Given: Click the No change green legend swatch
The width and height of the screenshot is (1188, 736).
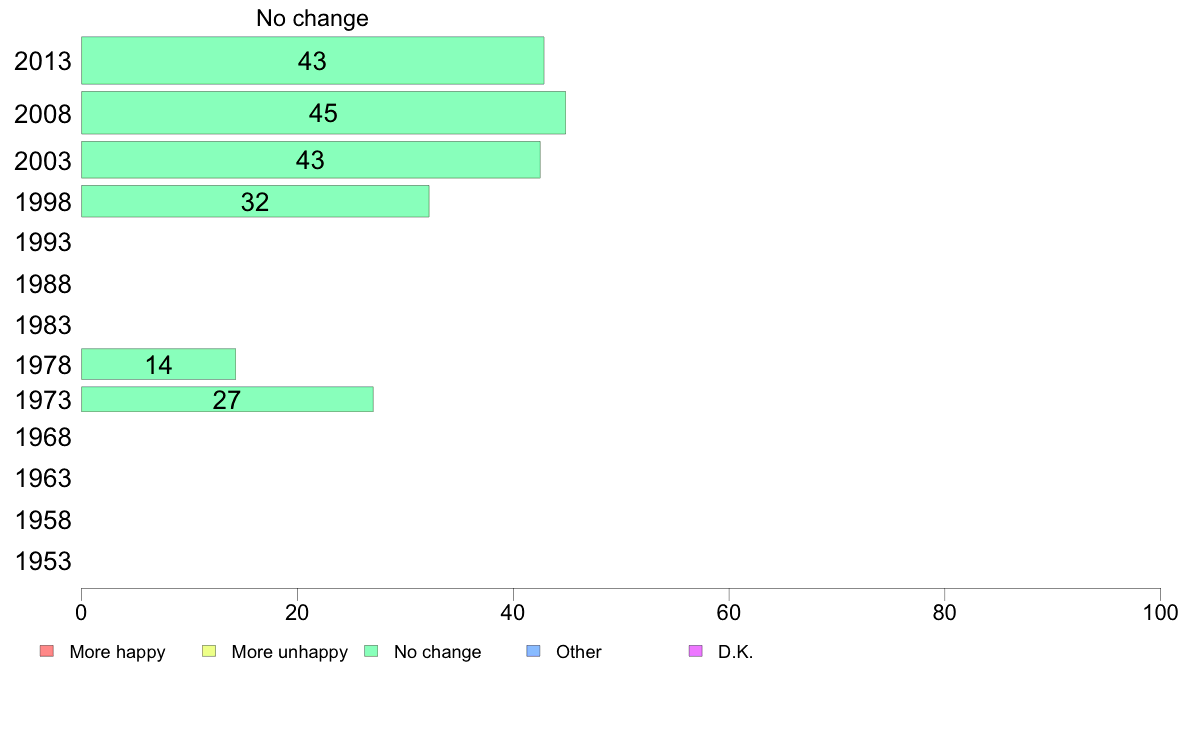Looking at the screenshot, I should [371, 651].
